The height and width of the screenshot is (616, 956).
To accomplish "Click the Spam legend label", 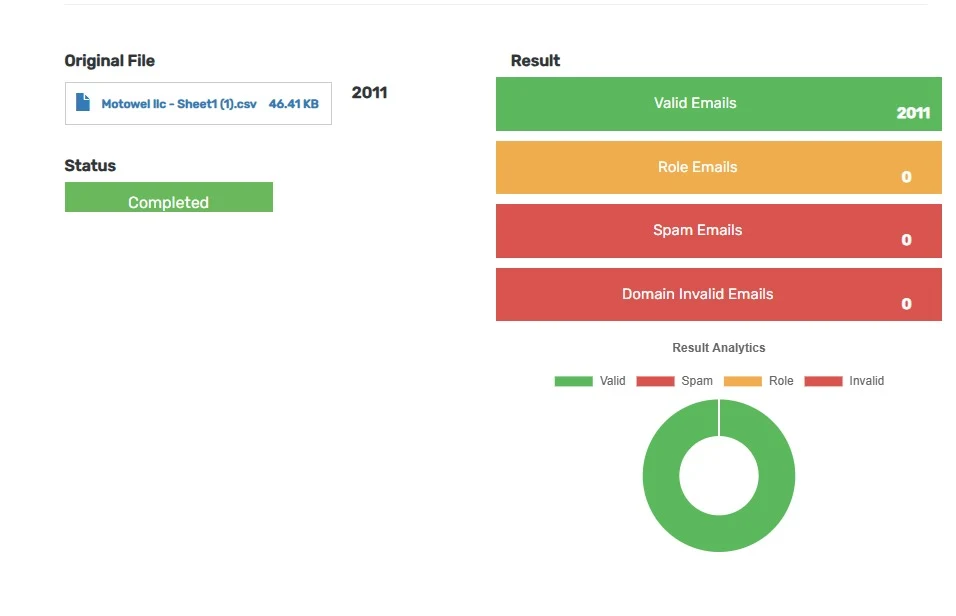I will (x=697, y=381).
